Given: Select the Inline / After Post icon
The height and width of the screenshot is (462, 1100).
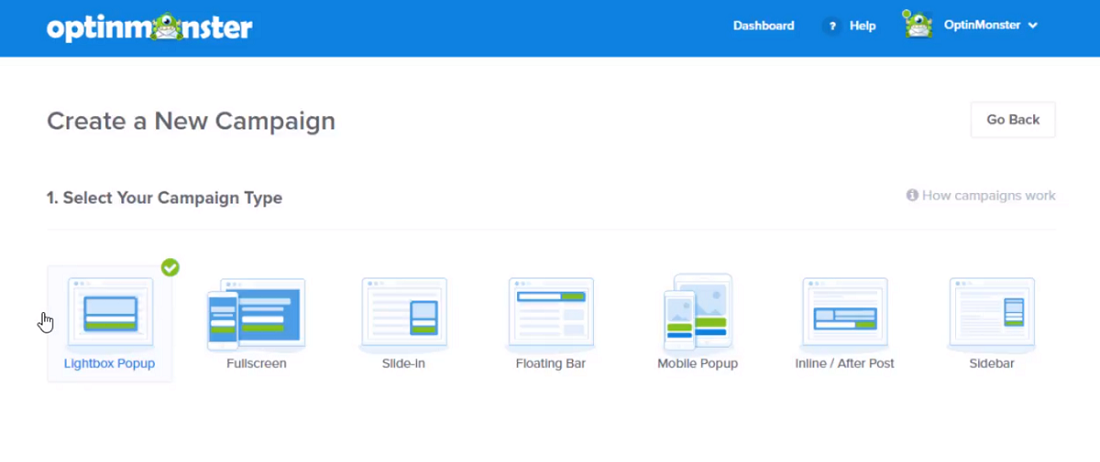Looking at the screenshot, I should tap(844, 313).
